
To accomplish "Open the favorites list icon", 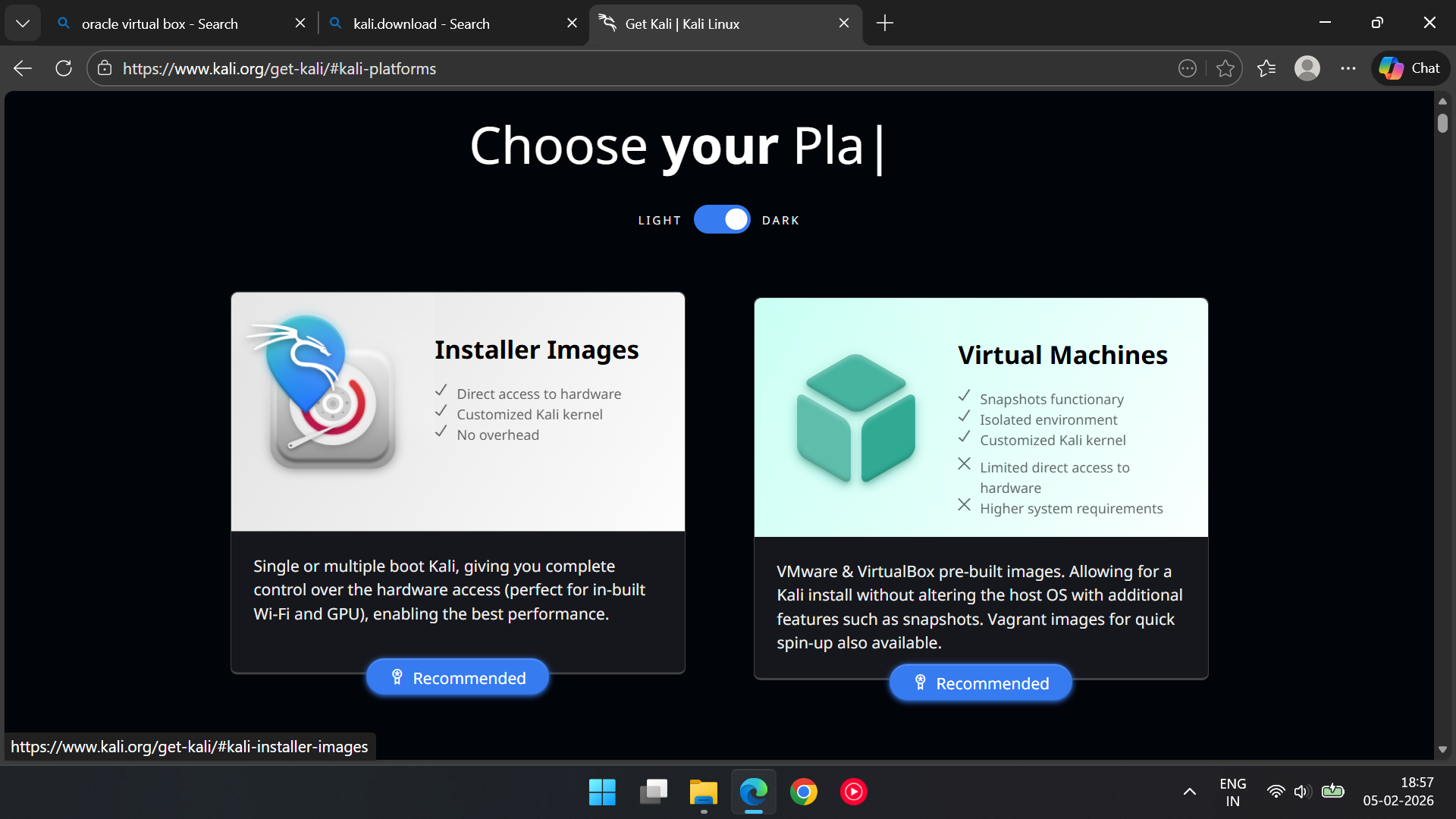I will tap(1266, 68).
